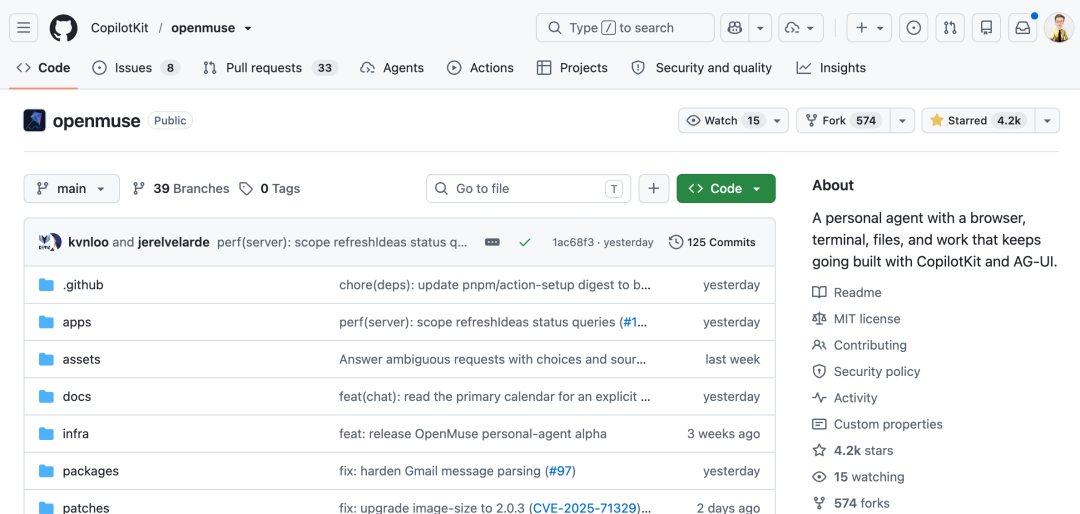
Task: Open pull request #97 link
Action: (x=560, y=471)
